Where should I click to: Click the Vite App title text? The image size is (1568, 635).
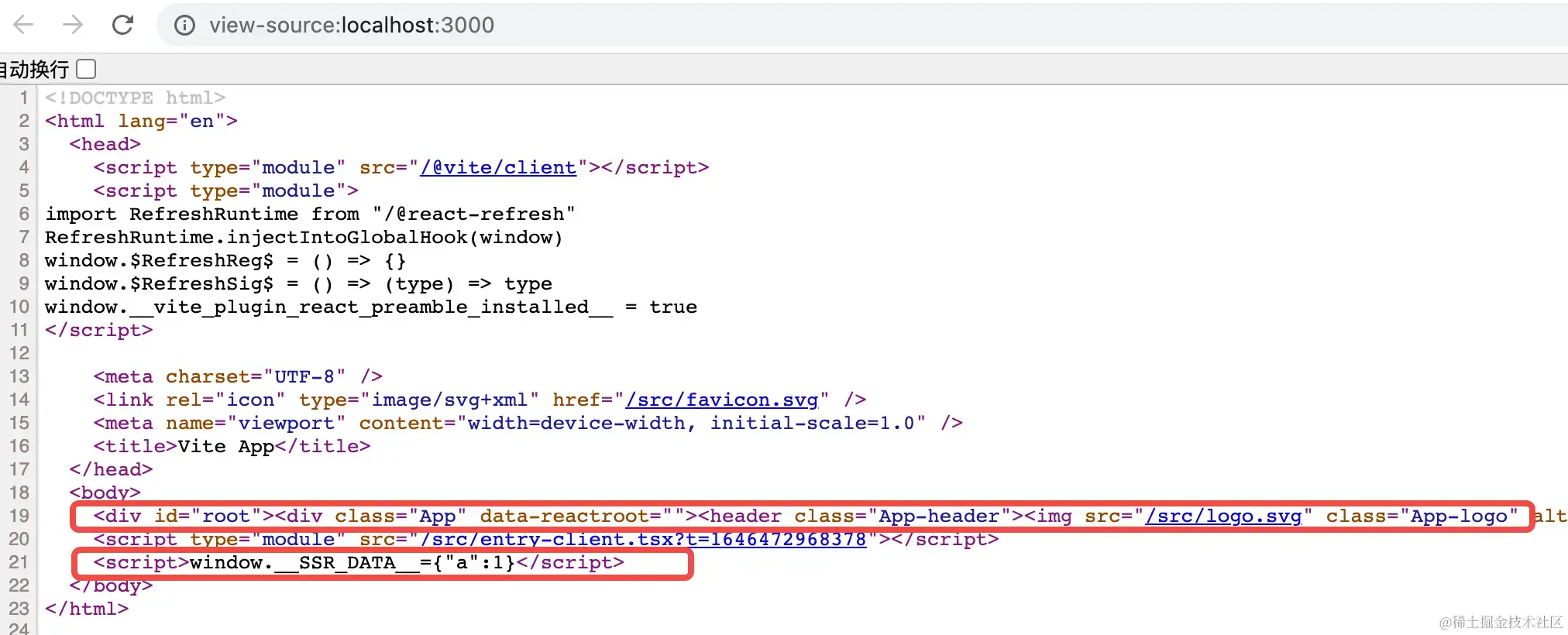[x=225, y=446]
